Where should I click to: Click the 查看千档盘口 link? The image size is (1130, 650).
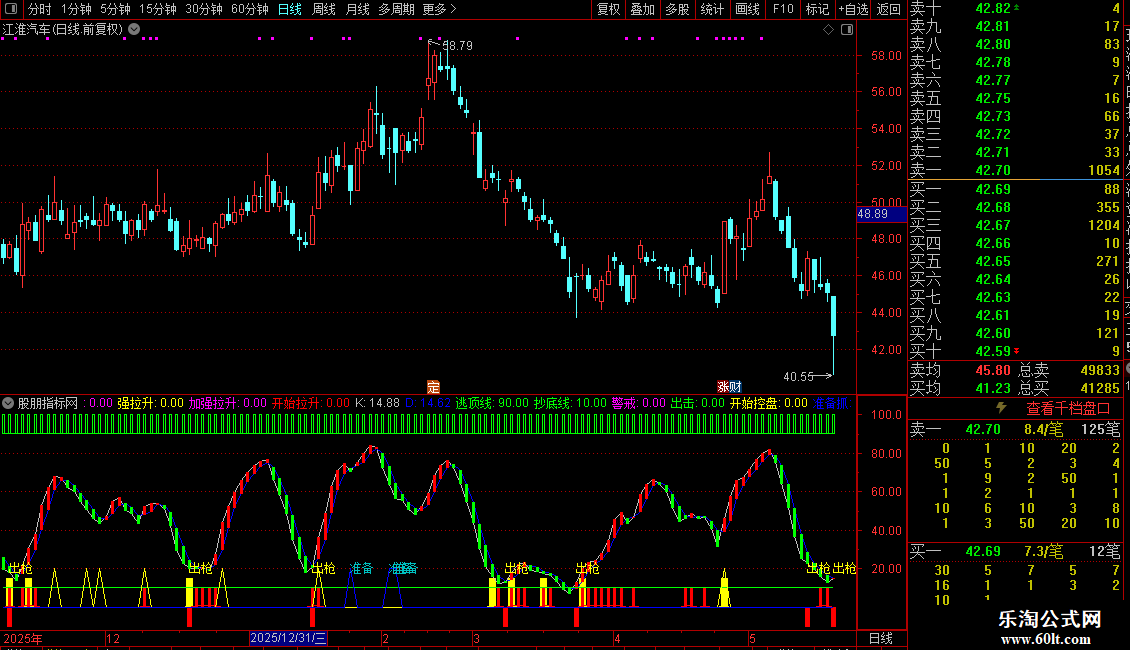pyautogui.click(x=1068, y=409)
